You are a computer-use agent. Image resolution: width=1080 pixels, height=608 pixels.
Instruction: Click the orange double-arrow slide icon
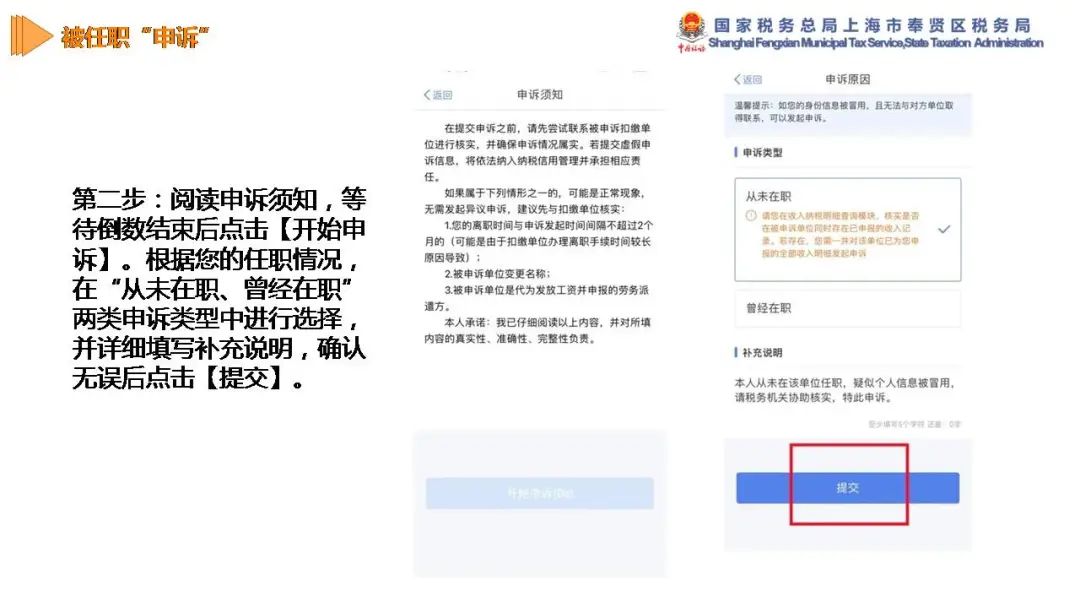pyautogui.click(x=31, y=36)
